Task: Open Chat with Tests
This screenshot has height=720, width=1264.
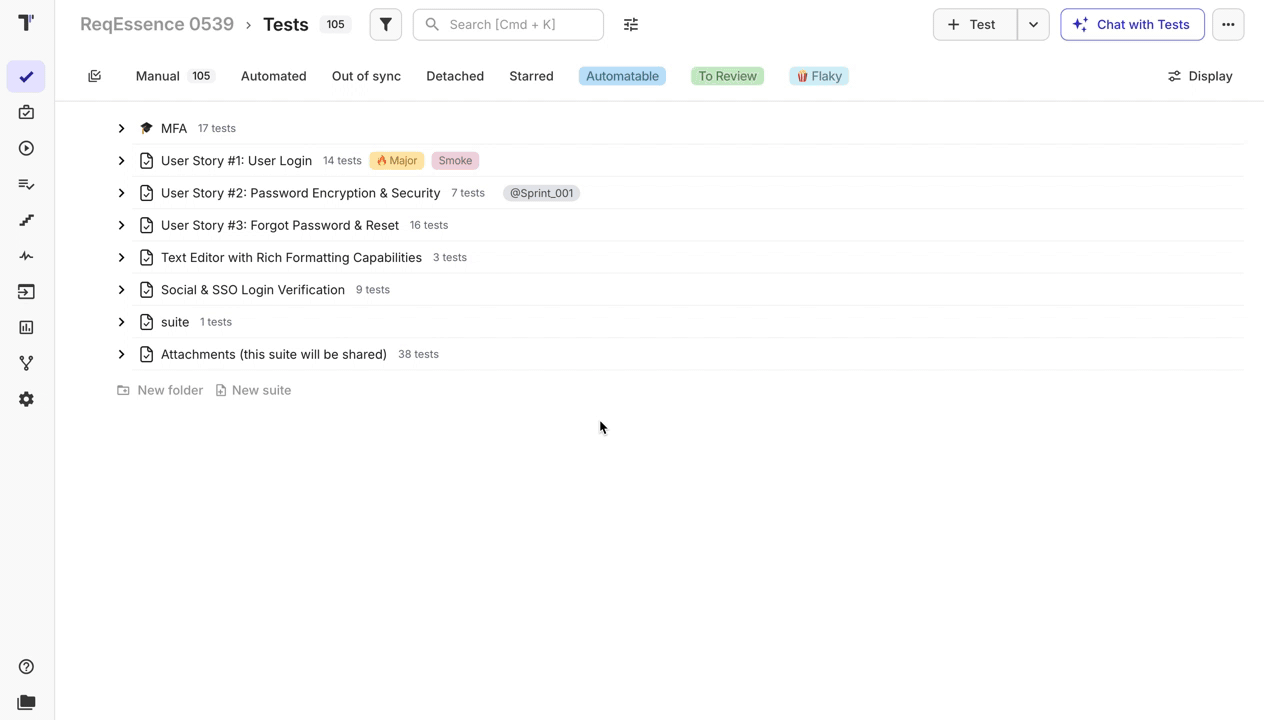Action: click(x=1132, y=24)
